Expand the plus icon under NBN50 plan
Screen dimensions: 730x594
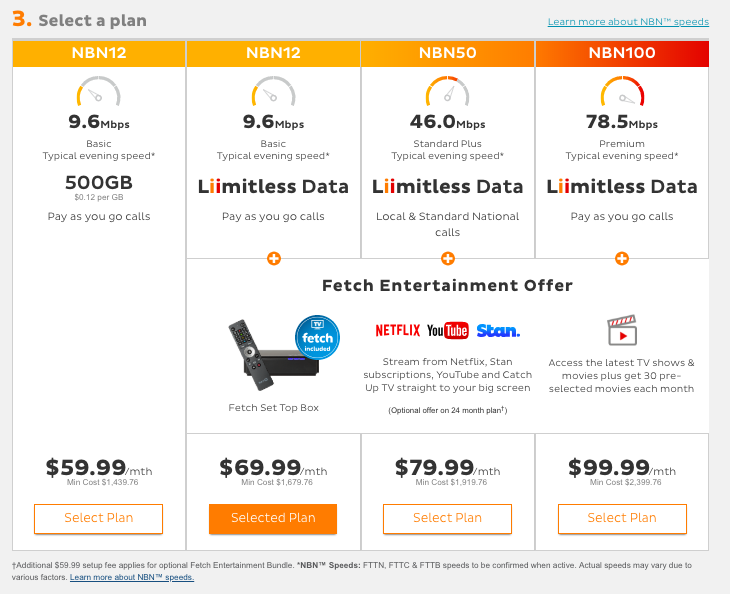pos(448,258)
